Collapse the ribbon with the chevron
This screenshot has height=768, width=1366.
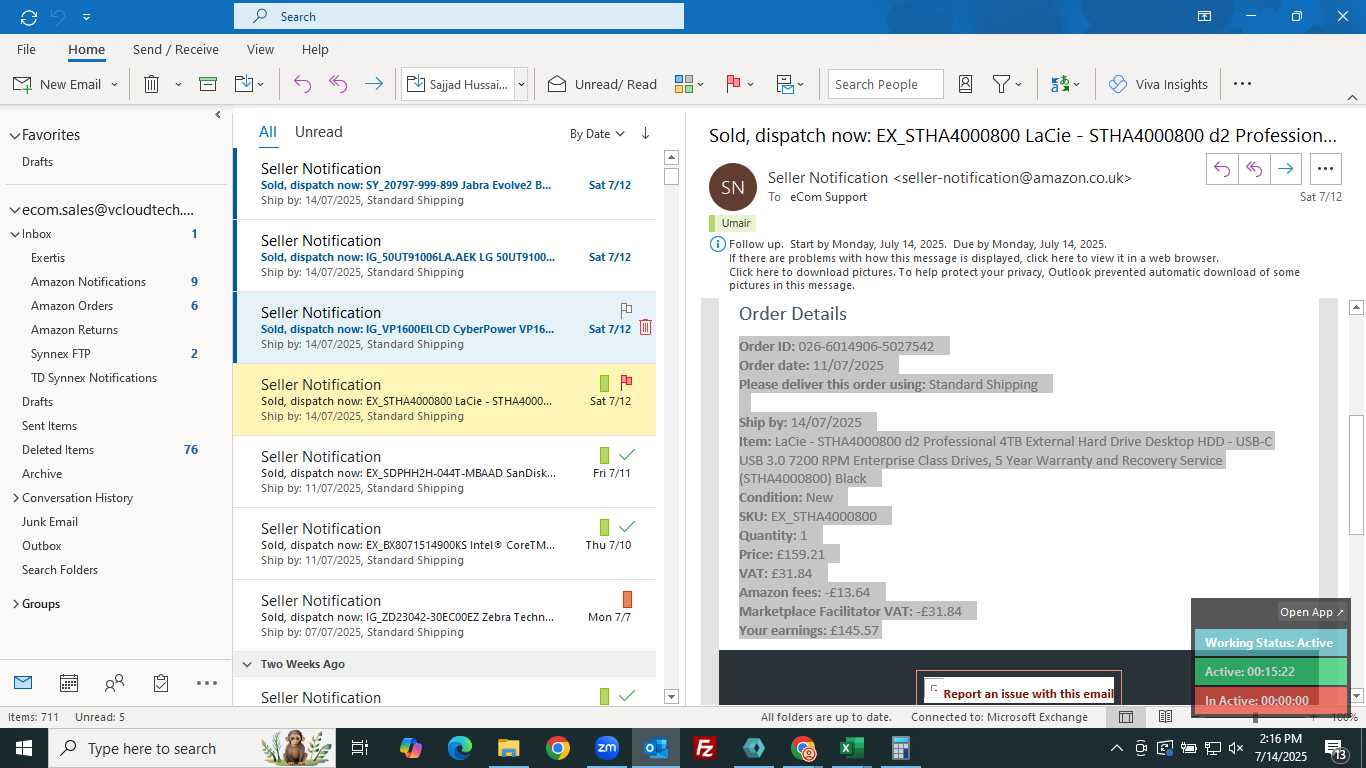1352,98
